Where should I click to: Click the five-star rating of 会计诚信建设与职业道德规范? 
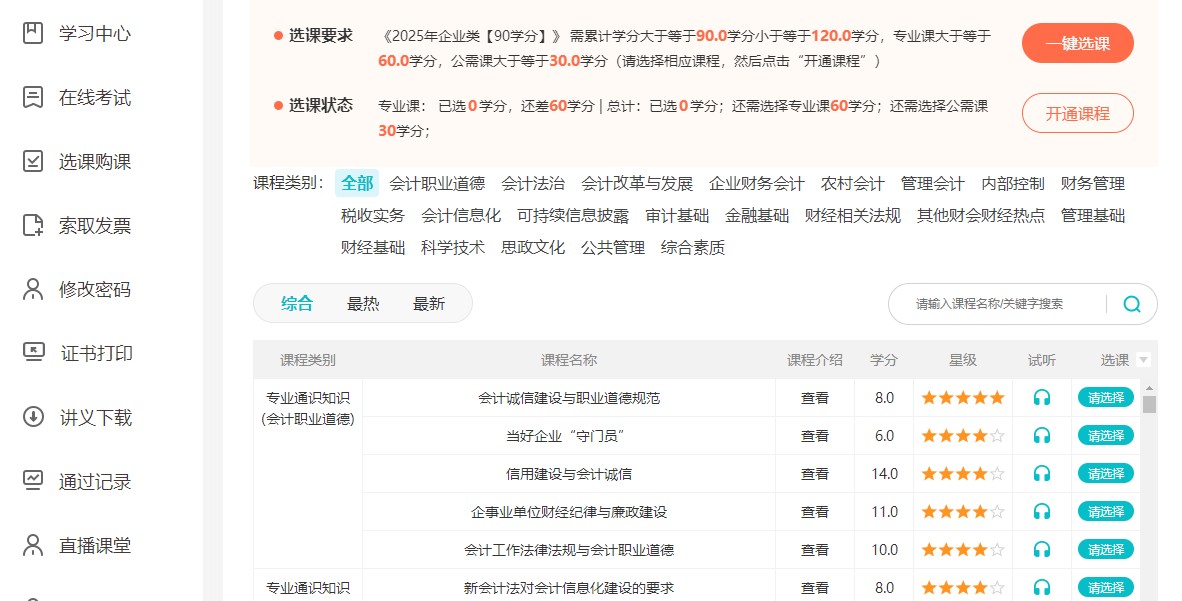[x=962, y=396]
